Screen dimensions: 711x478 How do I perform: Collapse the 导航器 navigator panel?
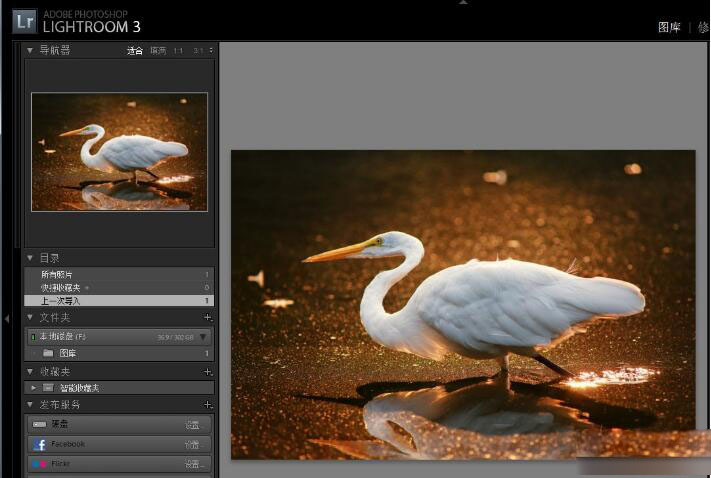[x=30, y=50]
